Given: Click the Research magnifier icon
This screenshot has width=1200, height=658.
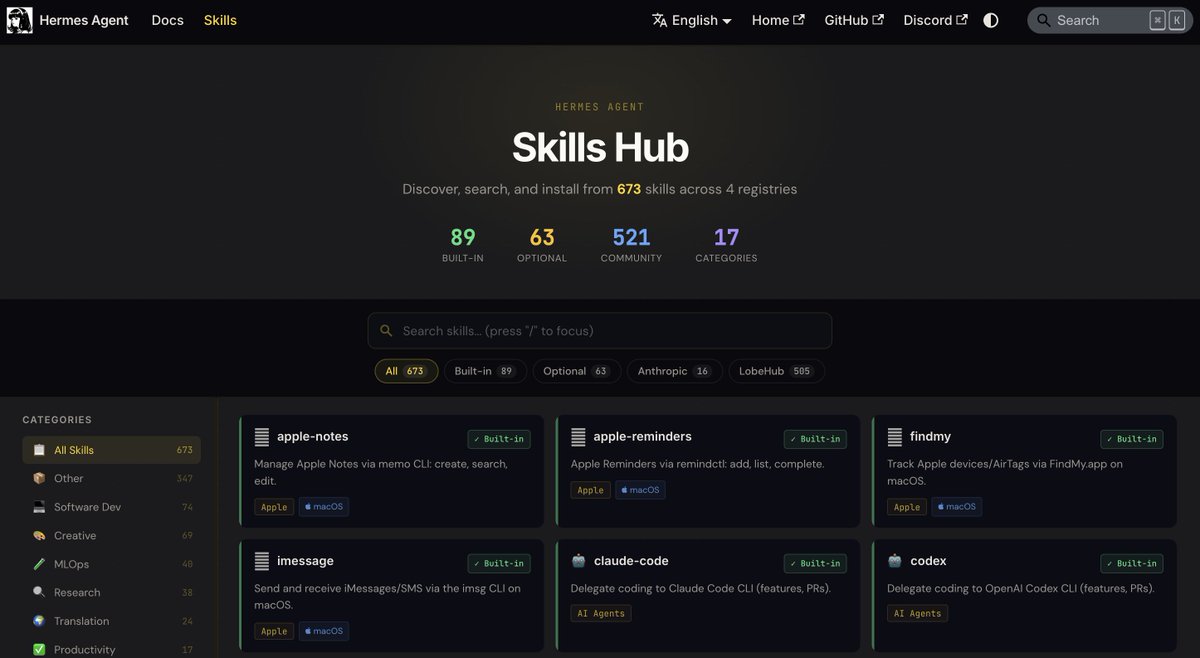Looking at the screenshot, I should coord(39,593).
